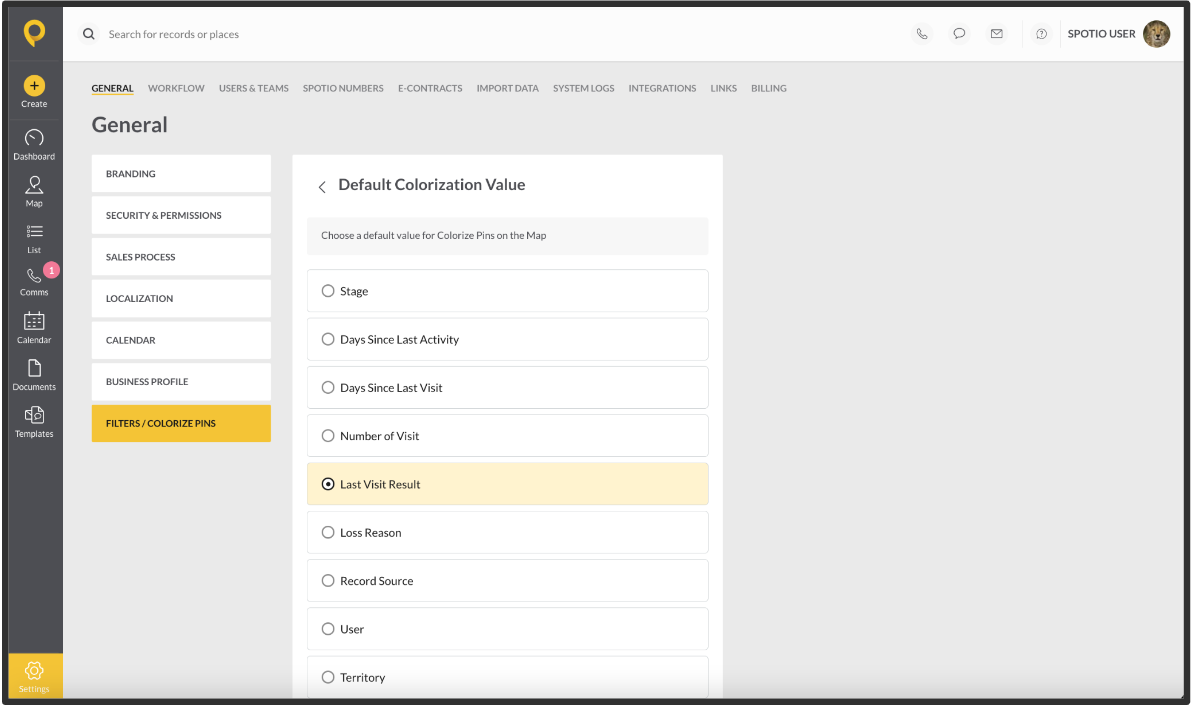This screenshot has width=1192, height=708.
Task: Open Filters / Colorize Pins section
Action: coord(182,424)
